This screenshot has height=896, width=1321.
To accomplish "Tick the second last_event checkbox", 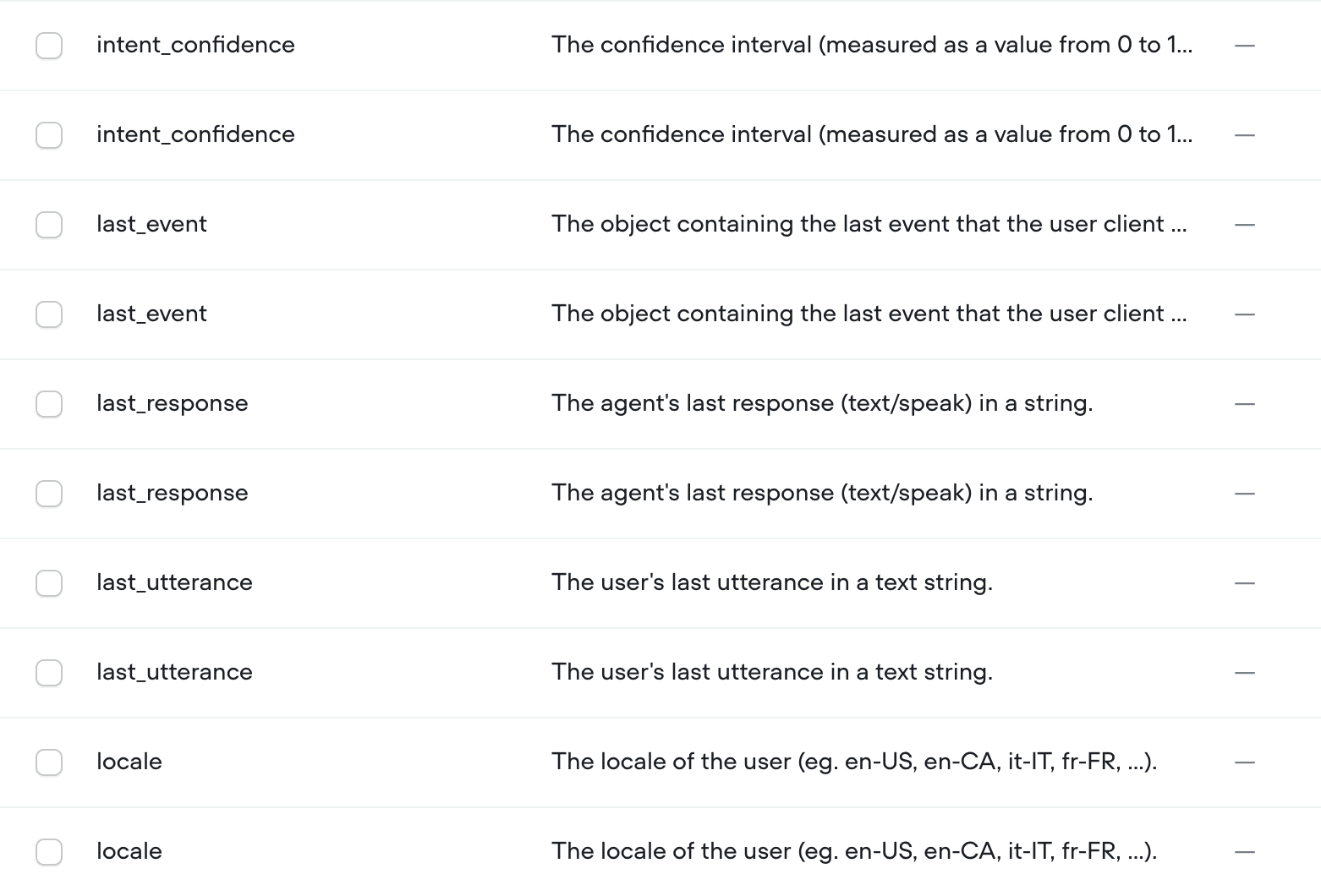I will (49, 314).
